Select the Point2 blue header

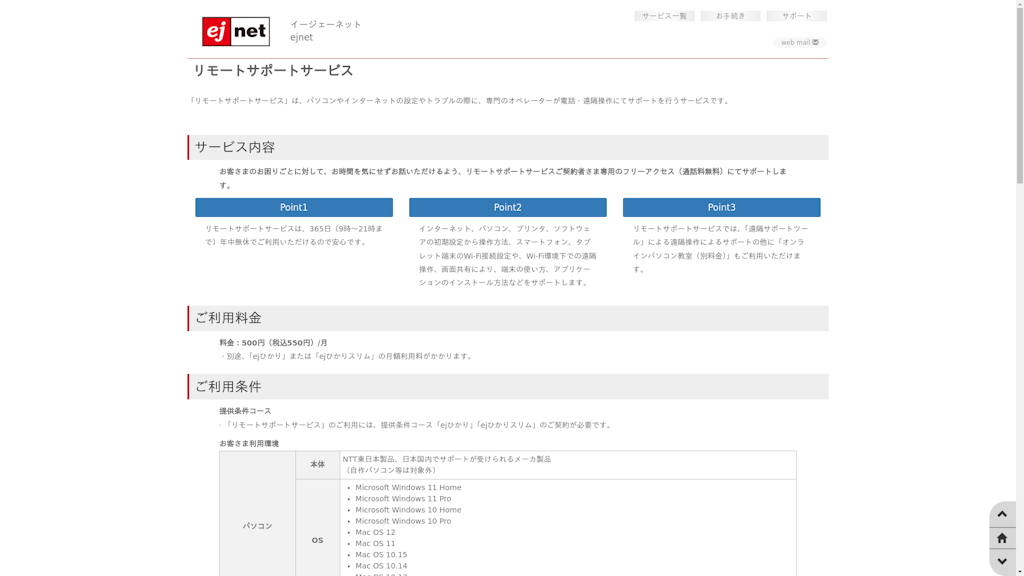pyautogui.click(x=507, y=207)
